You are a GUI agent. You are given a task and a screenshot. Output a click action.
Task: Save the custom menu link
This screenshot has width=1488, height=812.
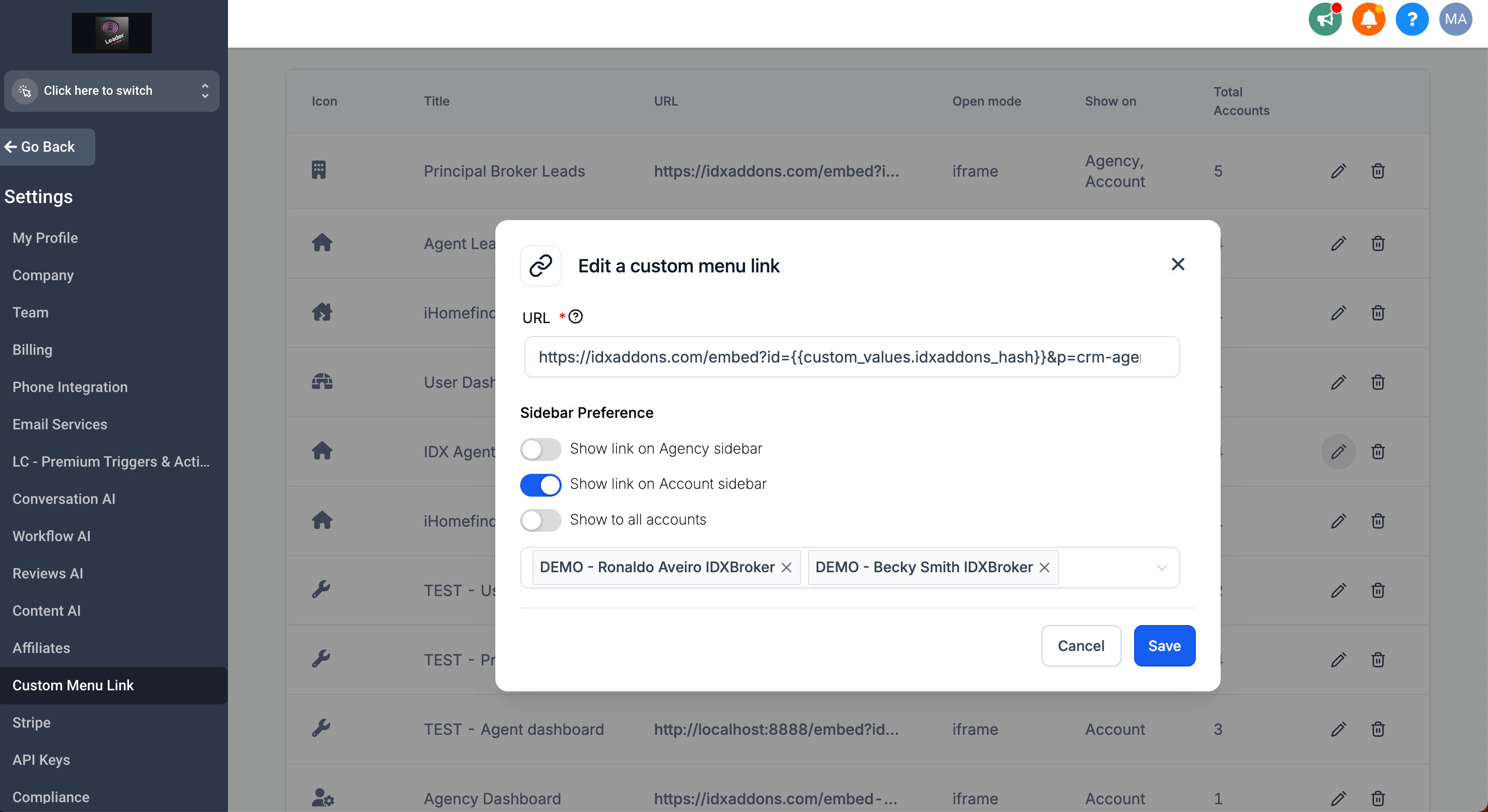click(1163, 646)
